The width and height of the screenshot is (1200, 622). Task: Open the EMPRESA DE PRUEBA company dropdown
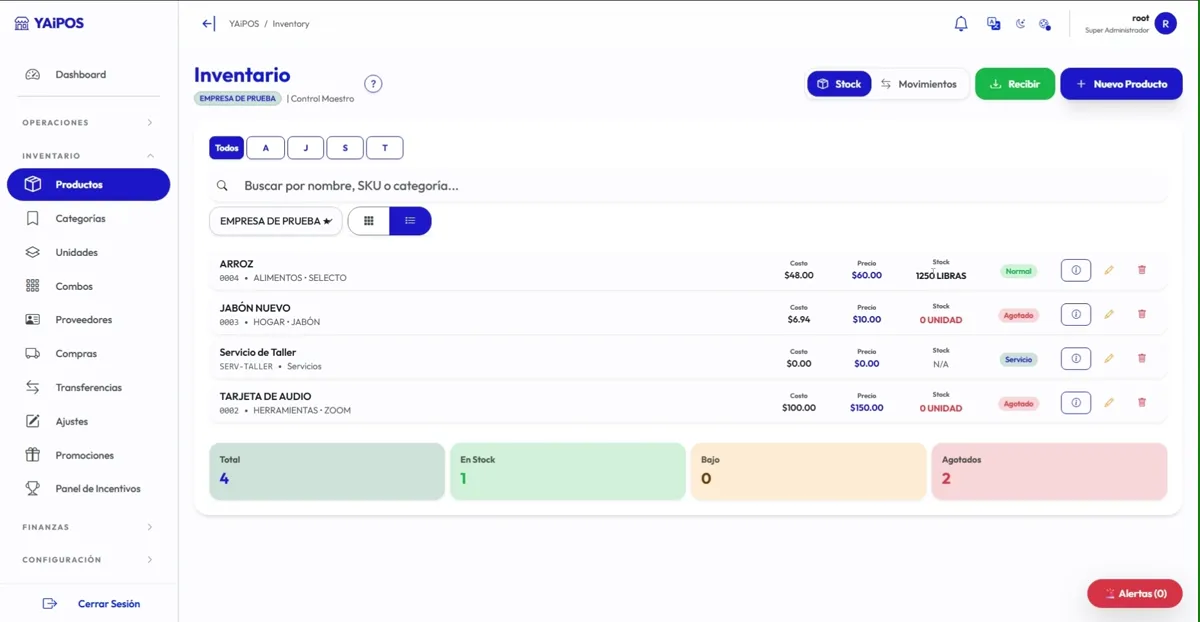[x=276, y=221]
